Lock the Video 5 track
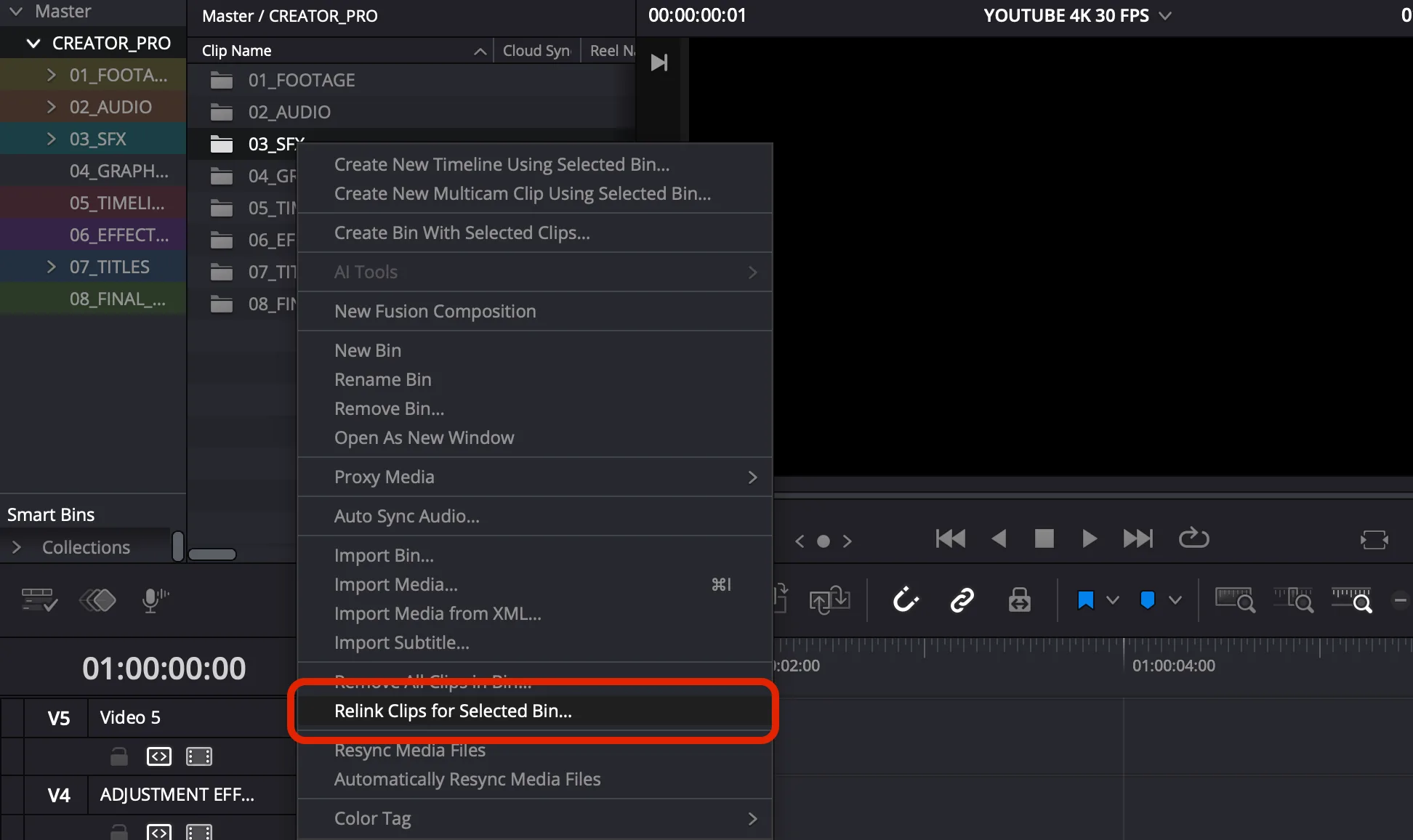 [x=119, y=756]
